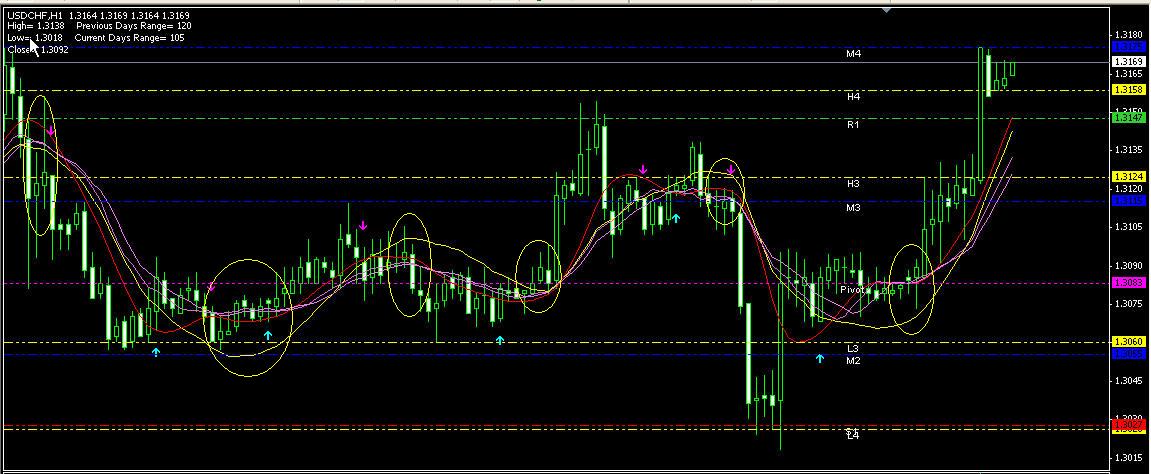Click the 1.3045 price scale value
Screen dimensions: 1151x474
[x=1128, y=381]
